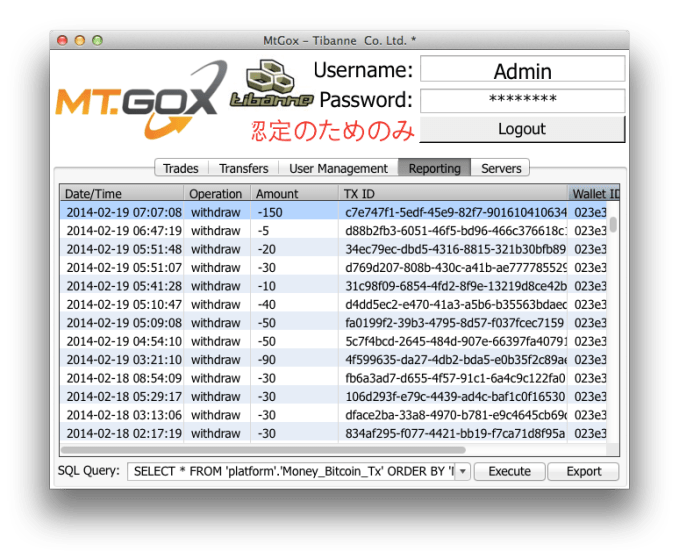Click the horizontal scrollbar below the table
Viewport: 679px width, 558px height.
tap(263, 450)
